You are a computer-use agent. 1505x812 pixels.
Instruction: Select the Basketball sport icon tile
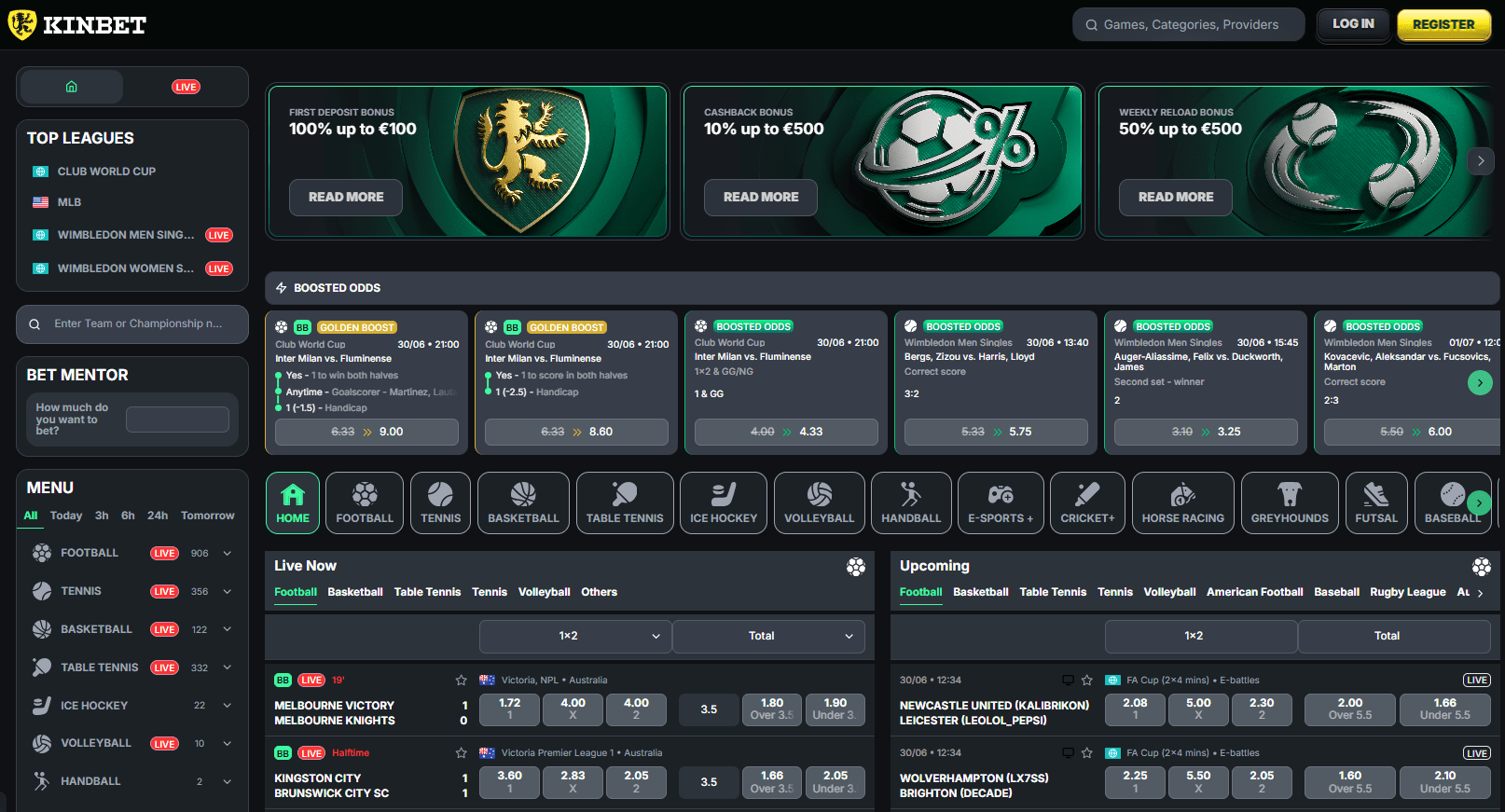coord(523,502)
